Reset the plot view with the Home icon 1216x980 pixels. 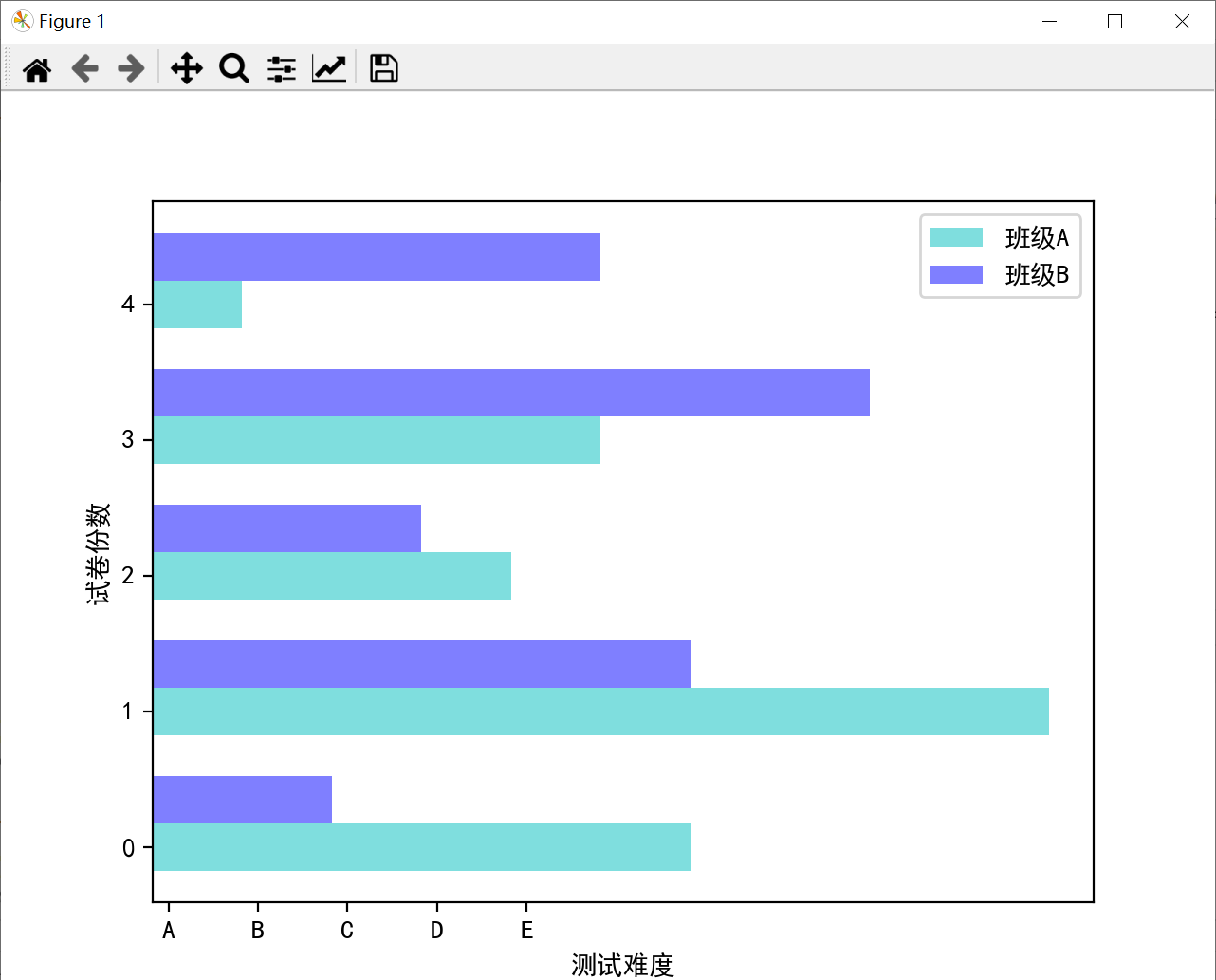[x=36, y=68]
